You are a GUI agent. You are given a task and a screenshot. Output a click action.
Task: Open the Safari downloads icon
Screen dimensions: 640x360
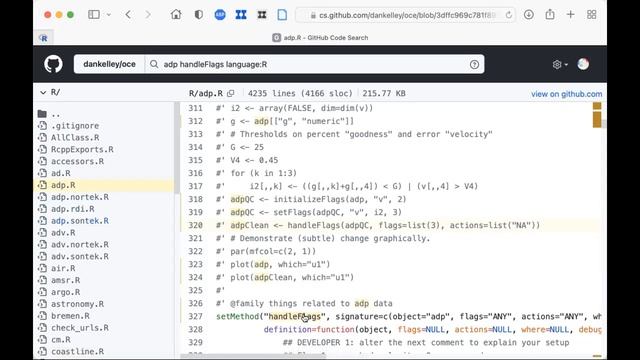529,15
